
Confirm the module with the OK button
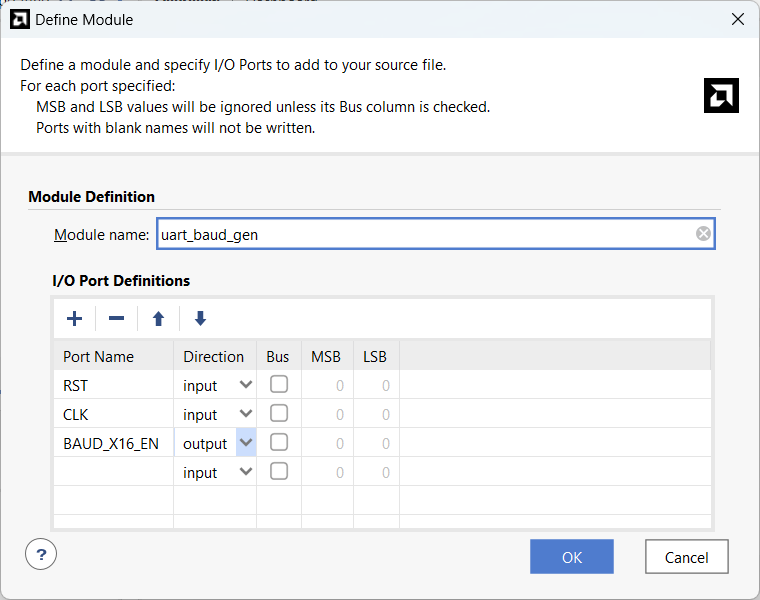coord(572,557)
